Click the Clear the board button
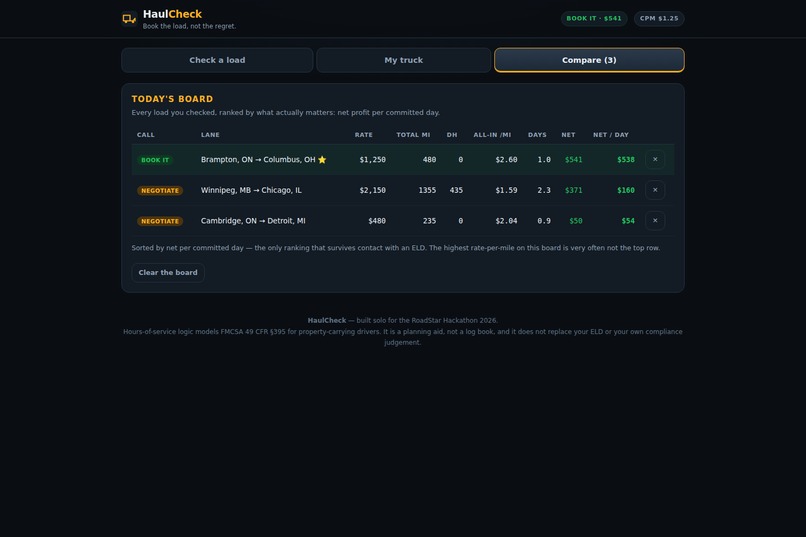The height and width of the screenshot is (537, 806). [168, 272]
